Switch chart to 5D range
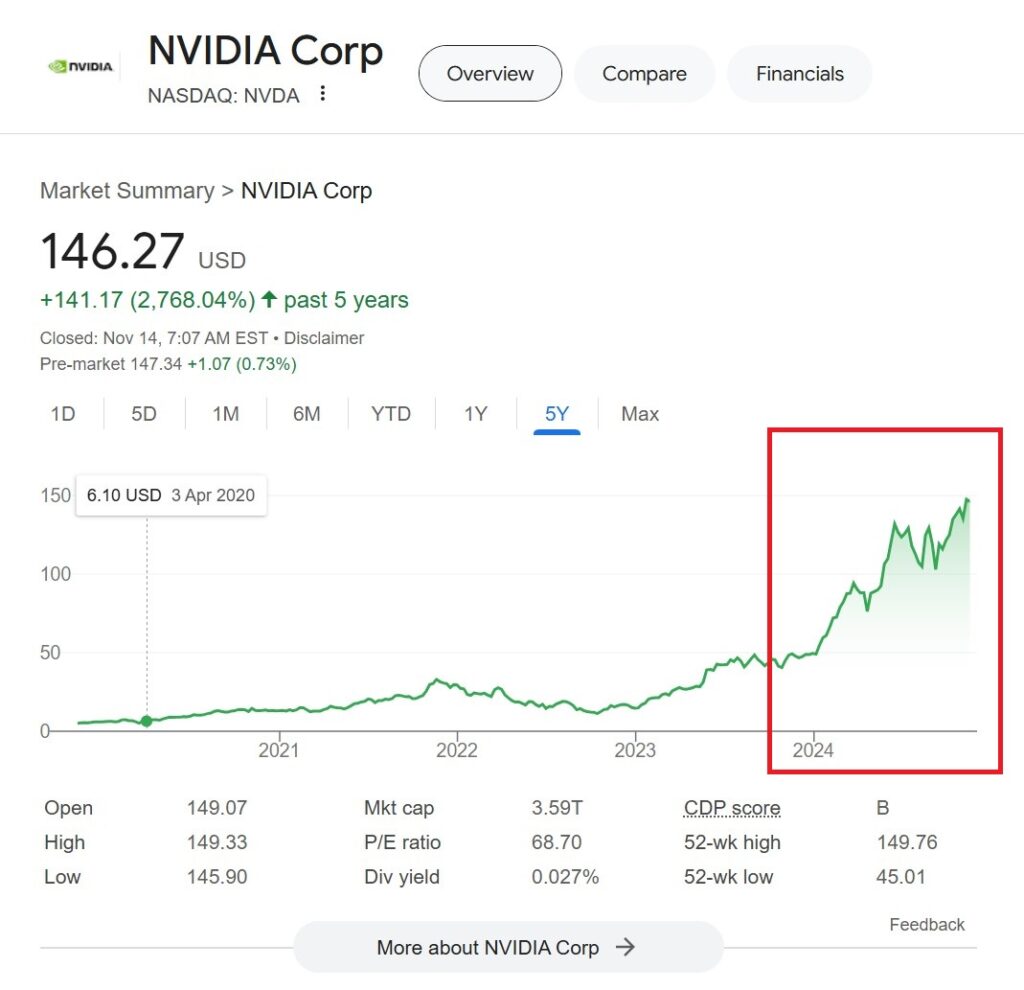The height and width of the screenshot is (990, 1024). pos(144,414)
